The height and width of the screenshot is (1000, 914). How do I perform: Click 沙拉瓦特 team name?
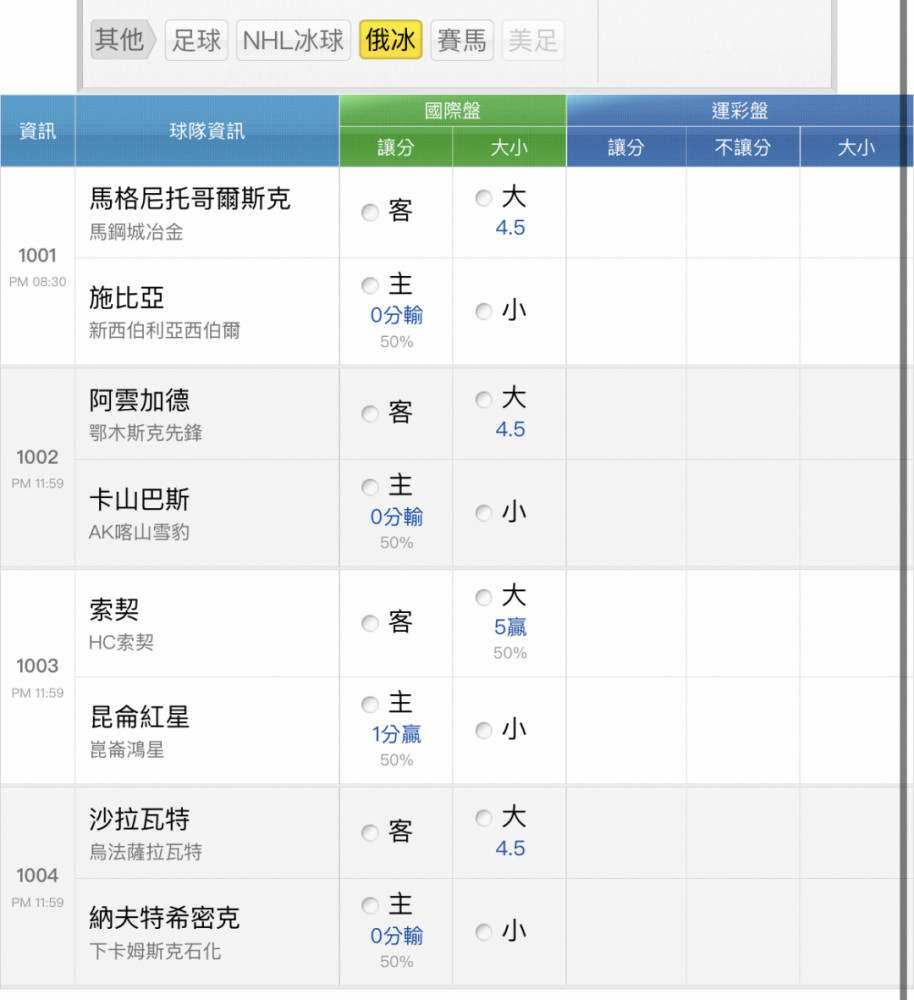tap(139, 819)
